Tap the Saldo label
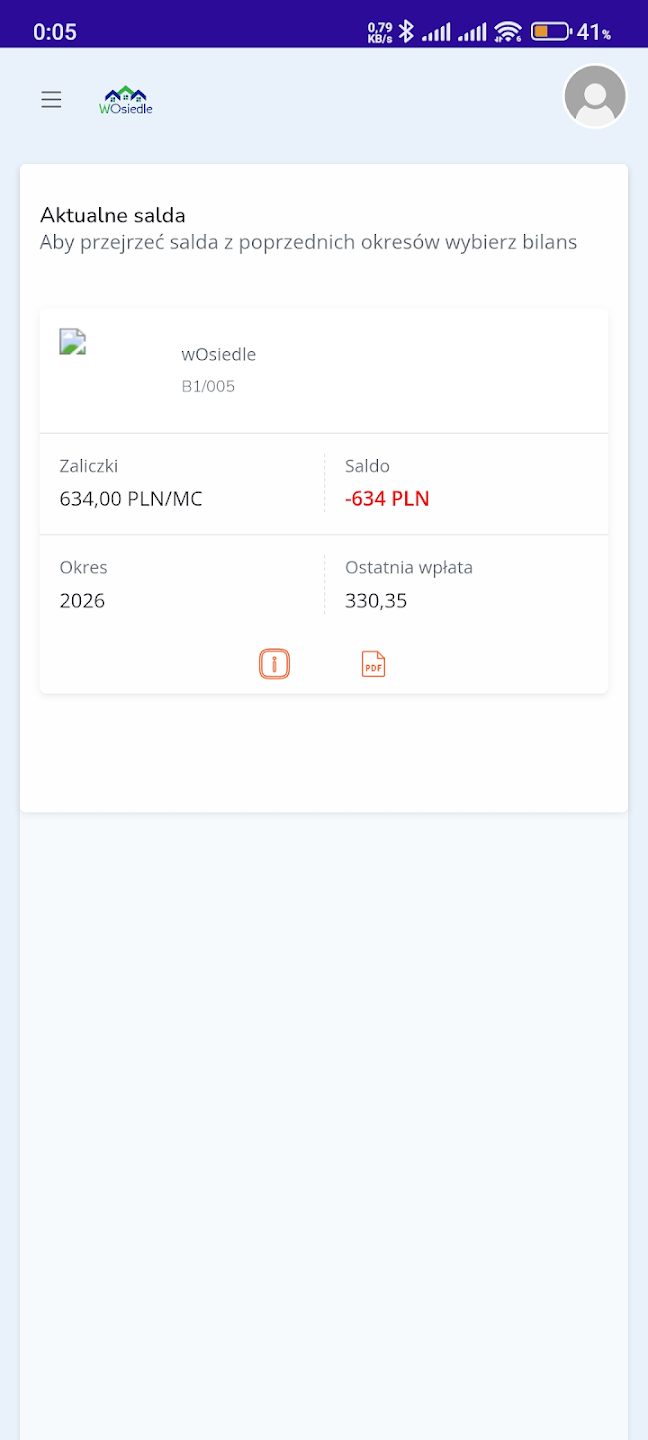The width and height of the screenshot is (648, 1440). [x=367, y=466]
